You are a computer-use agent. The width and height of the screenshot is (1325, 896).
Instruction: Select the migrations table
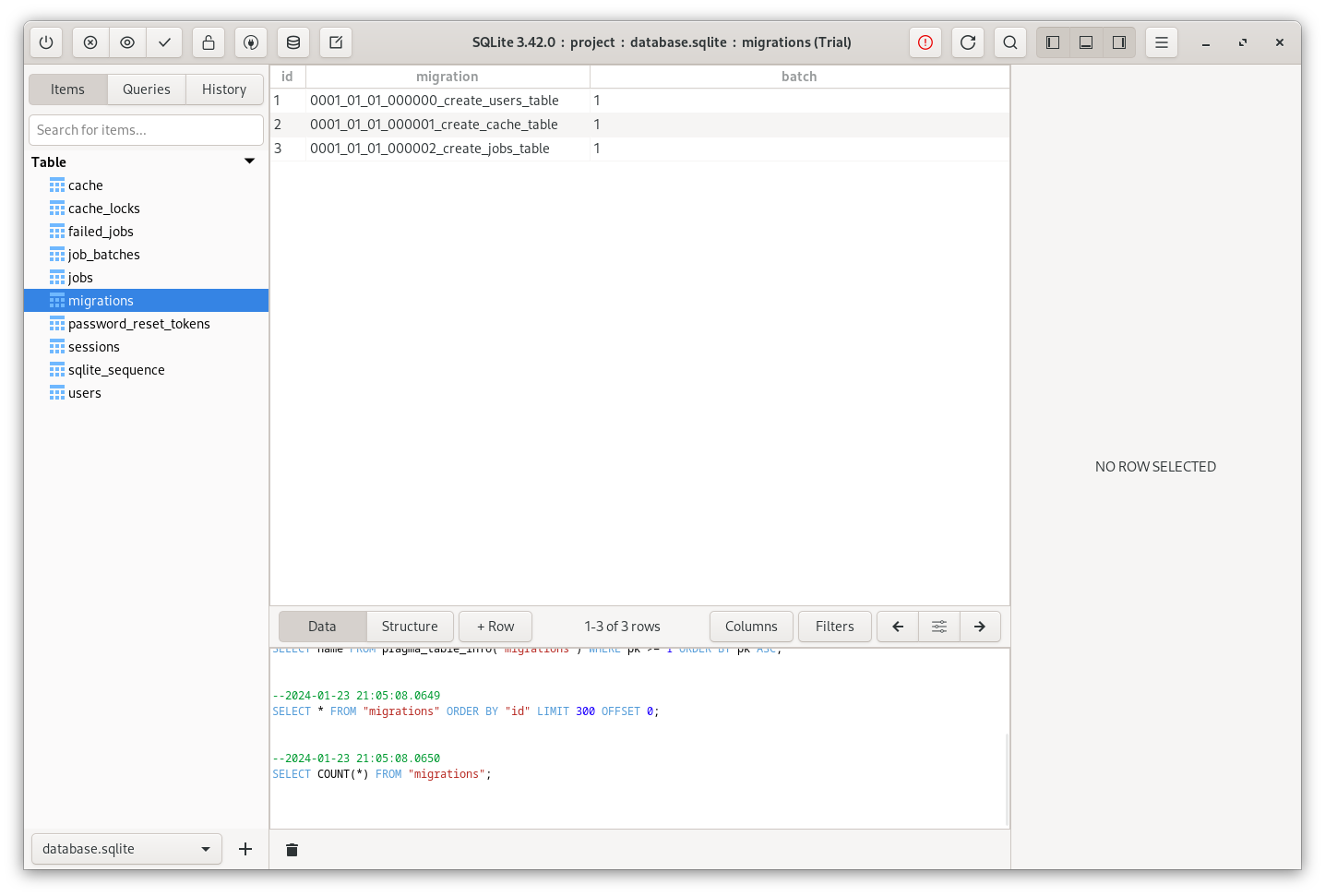point(146,301)
